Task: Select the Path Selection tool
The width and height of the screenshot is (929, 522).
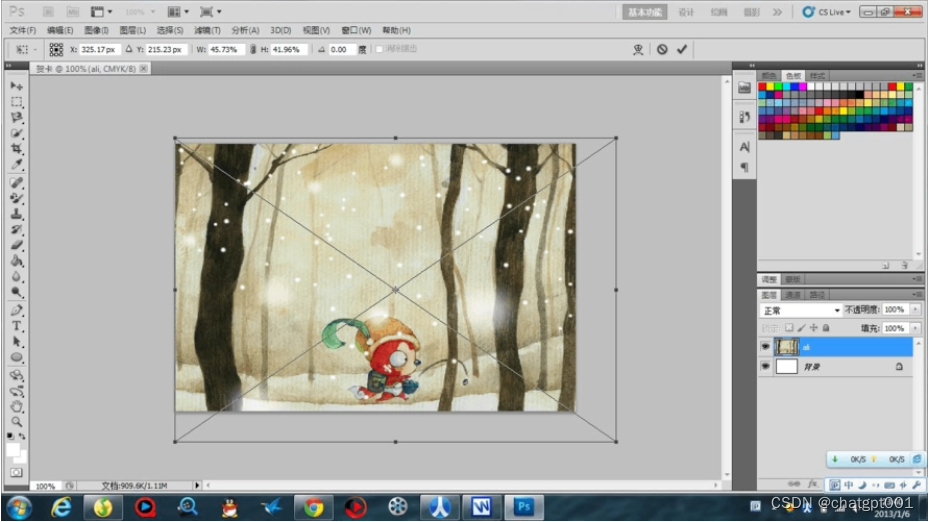Action: (x=17, y=342)
